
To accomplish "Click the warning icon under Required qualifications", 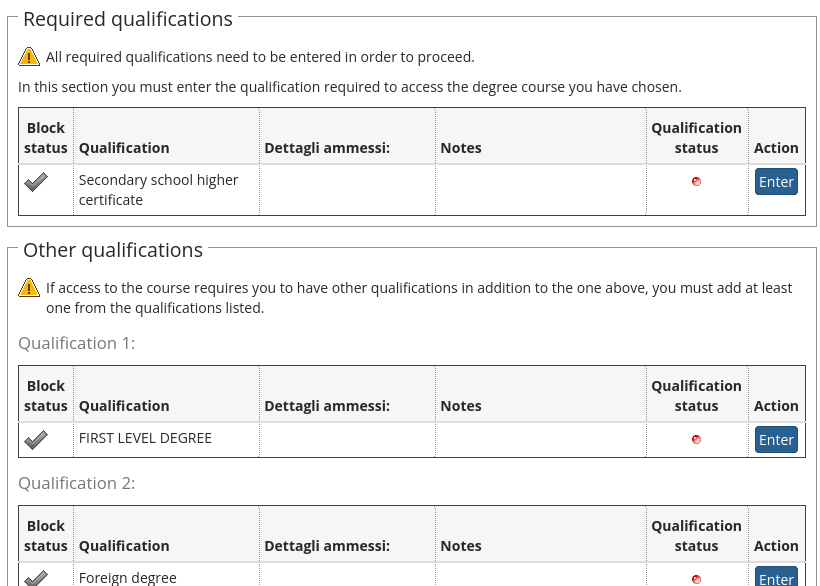I will coord(29,57).
